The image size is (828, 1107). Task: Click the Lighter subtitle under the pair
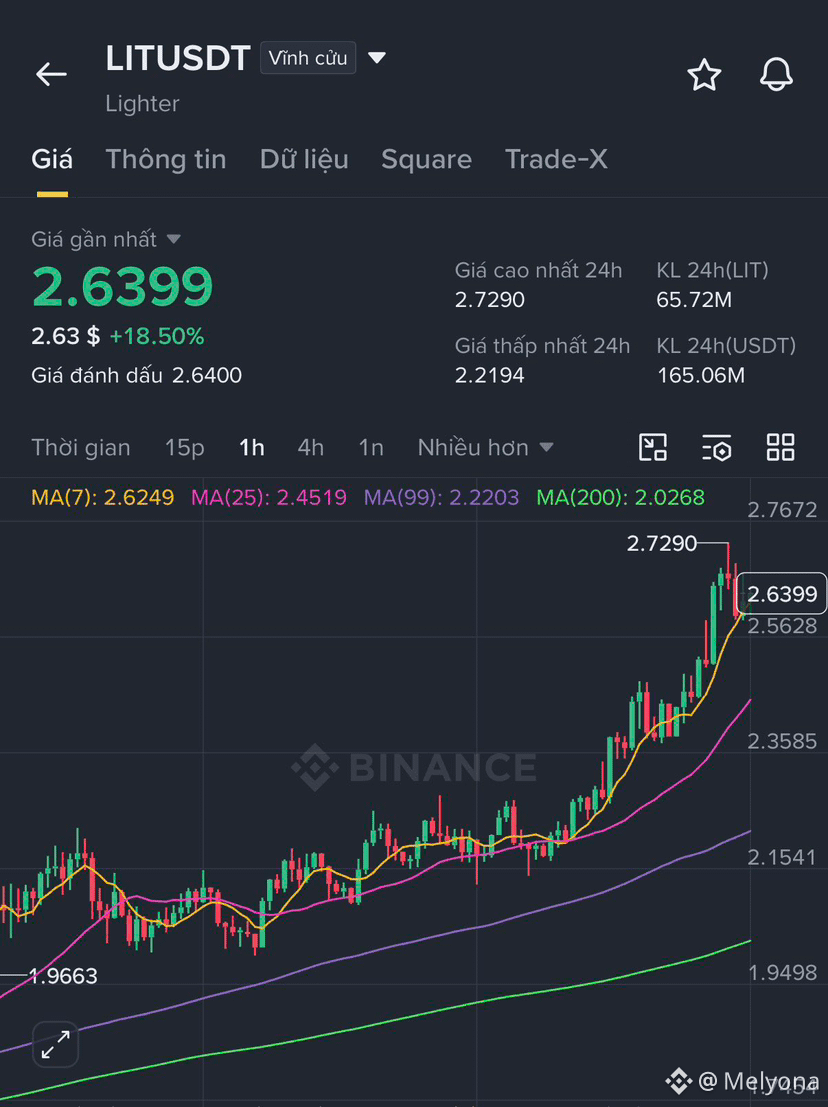point(142,104)
